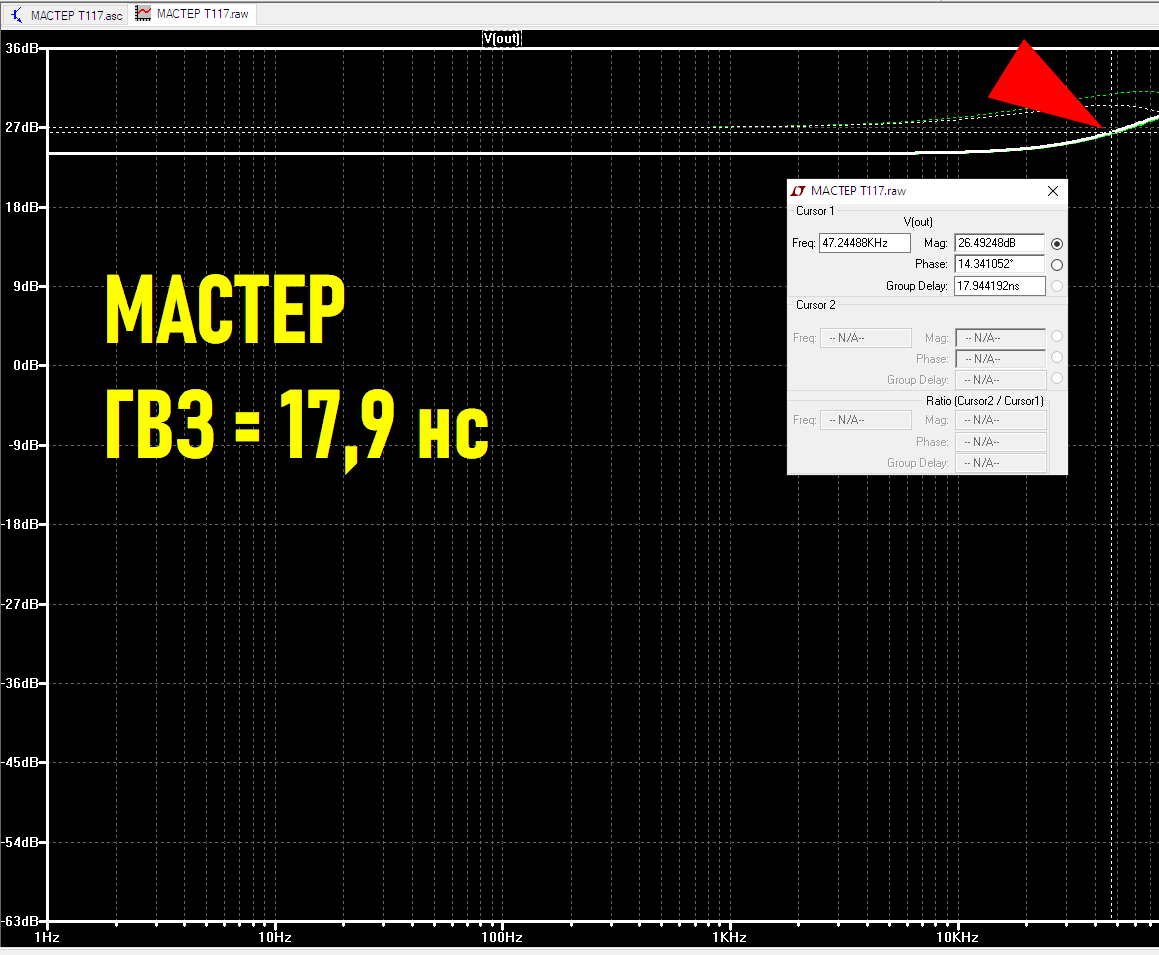Click the -63dB axis label
1159x955 pixels.
tap(20, 921)
